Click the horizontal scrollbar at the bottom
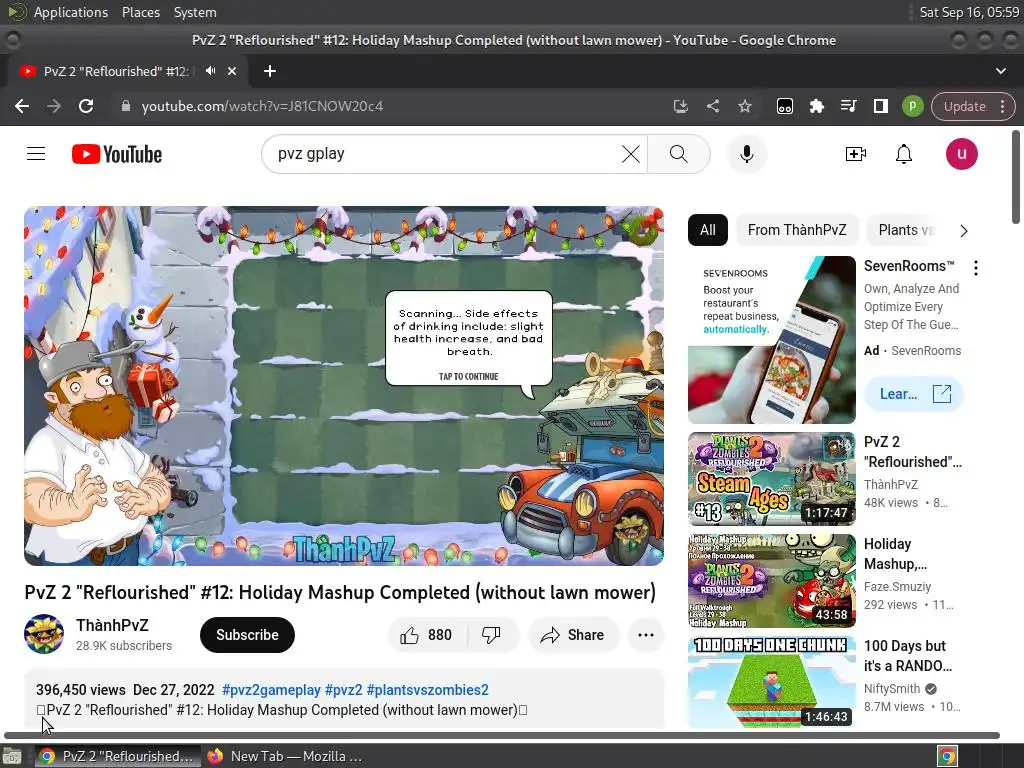Screen dimensions: 1024x768 click(502, 735)
